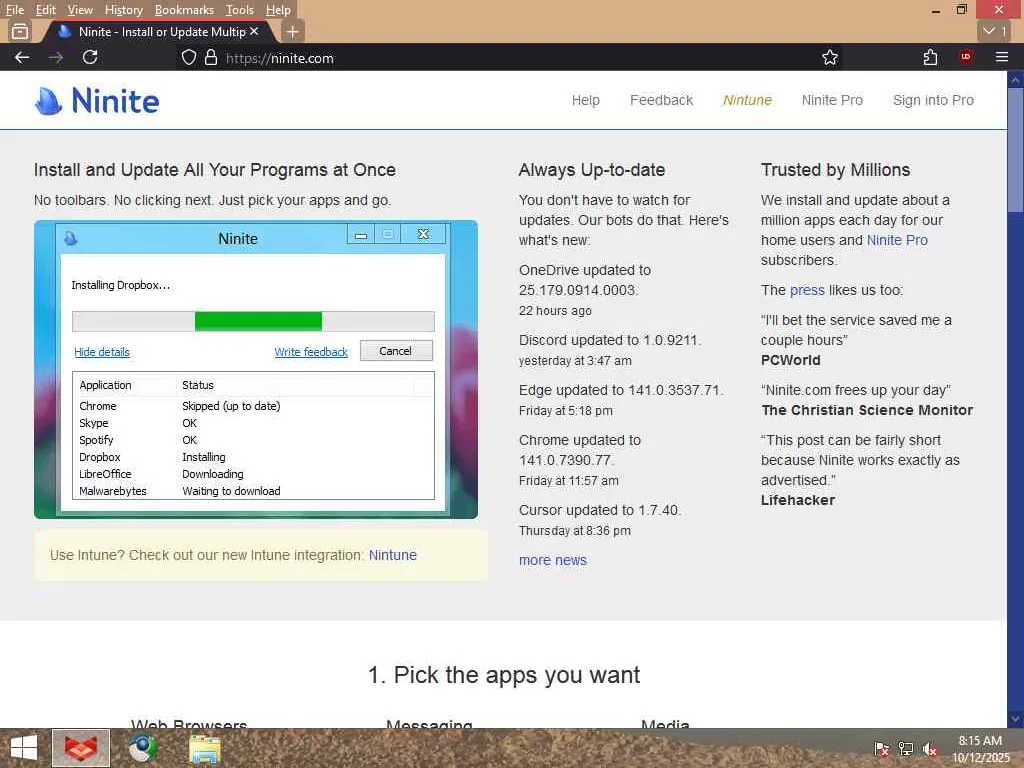Go back with the browser back arrow
This screenshot has height=768, width=1024.
(22, 57)
